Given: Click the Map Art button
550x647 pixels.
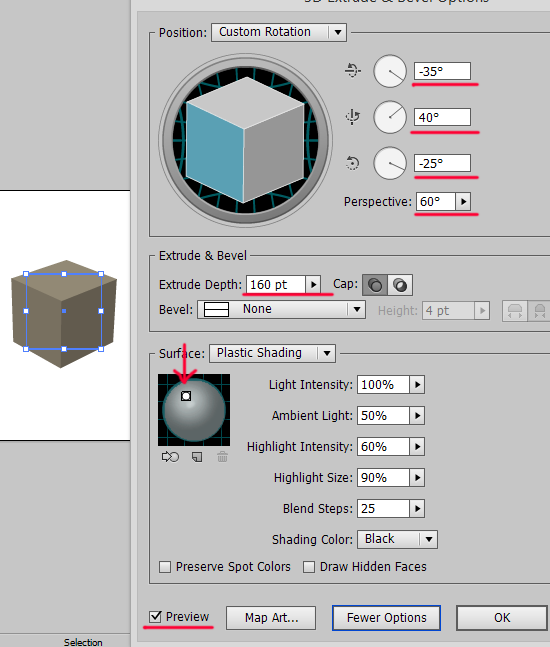Looking at the screenshot, I should [x=271, y=618].
